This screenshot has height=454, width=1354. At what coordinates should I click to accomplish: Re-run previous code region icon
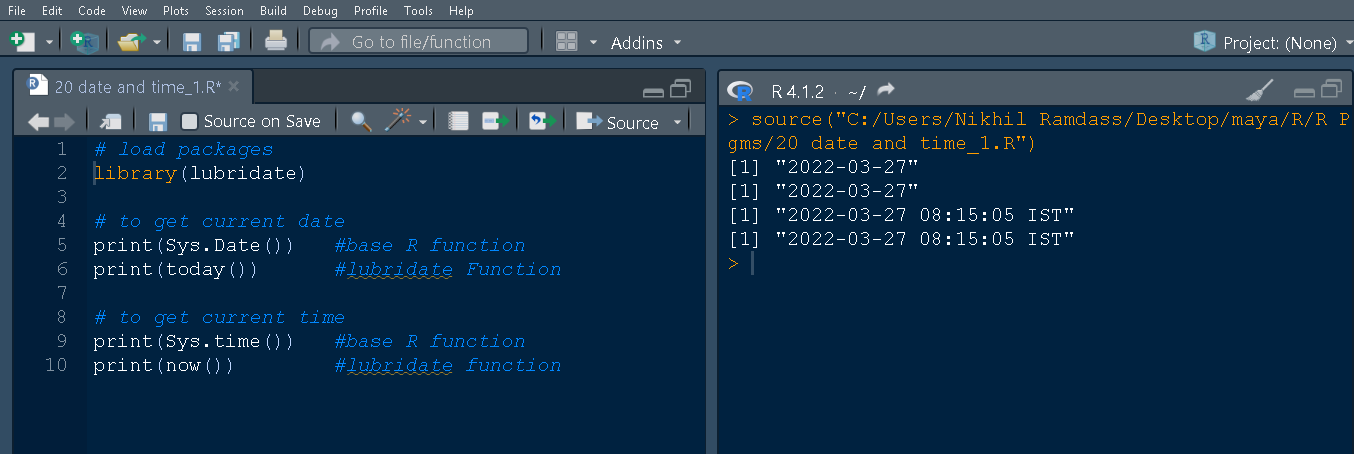pos(542,121)
